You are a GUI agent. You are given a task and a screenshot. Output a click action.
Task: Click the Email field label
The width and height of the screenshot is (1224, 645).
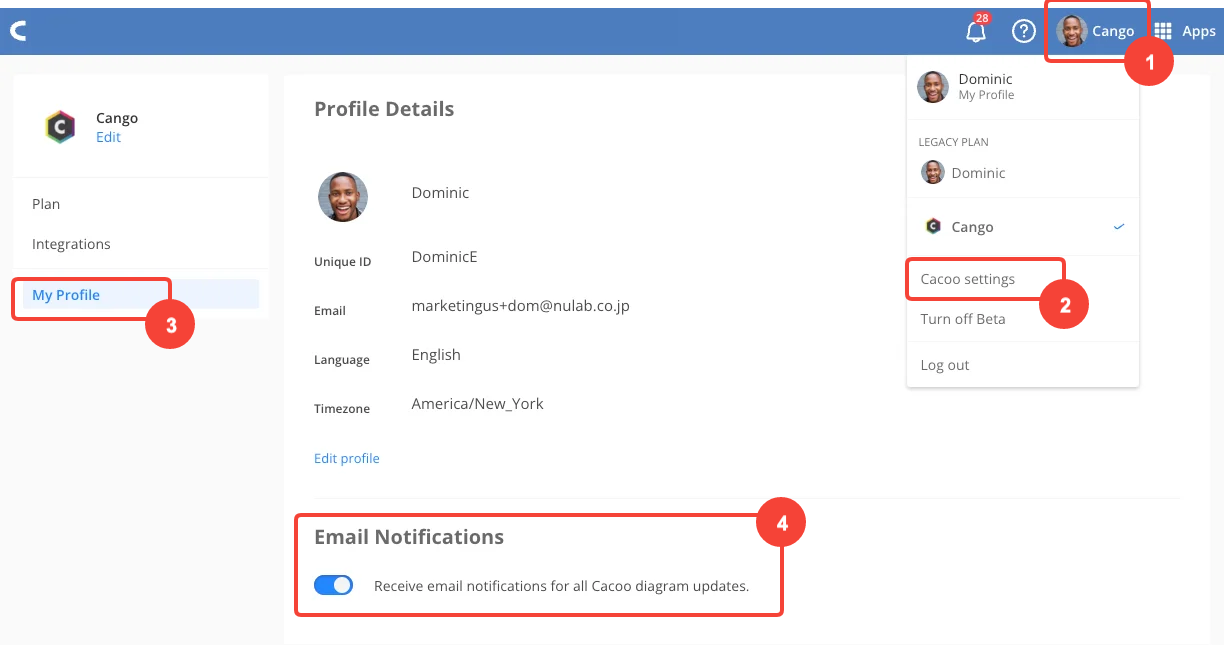pos(330,311)
